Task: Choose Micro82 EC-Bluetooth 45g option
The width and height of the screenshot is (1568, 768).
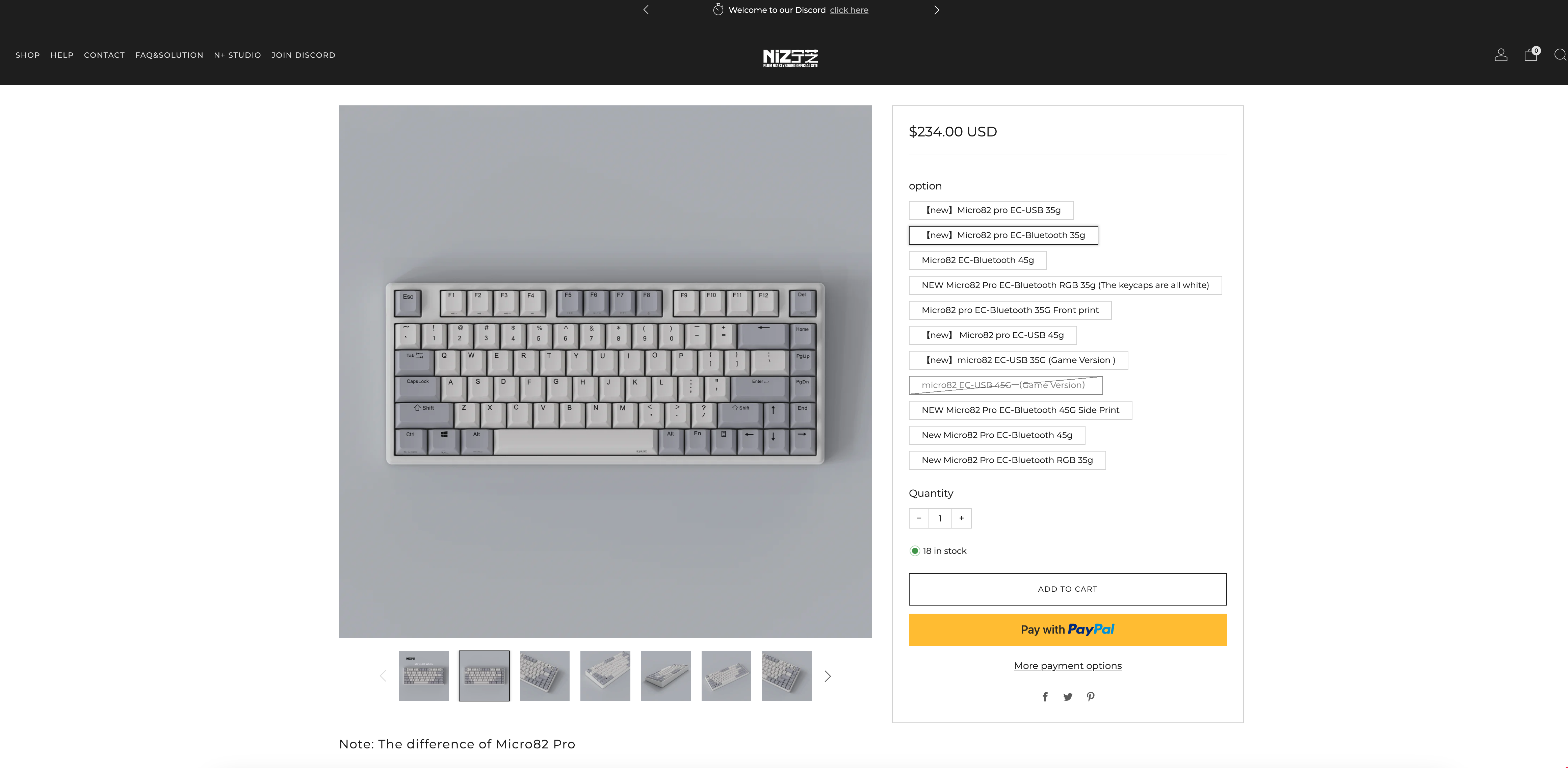Action: coord(977,260)
